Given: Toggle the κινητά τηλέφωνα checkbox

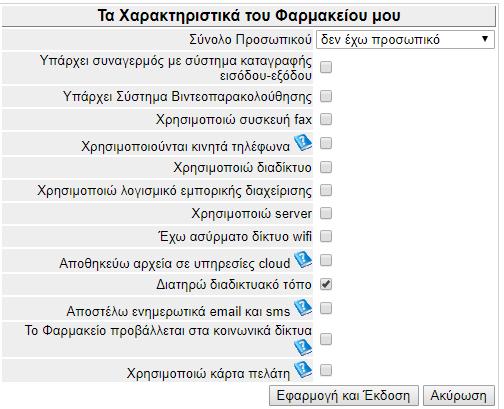Looking at the screenshot, I should (x=326, y=144).
